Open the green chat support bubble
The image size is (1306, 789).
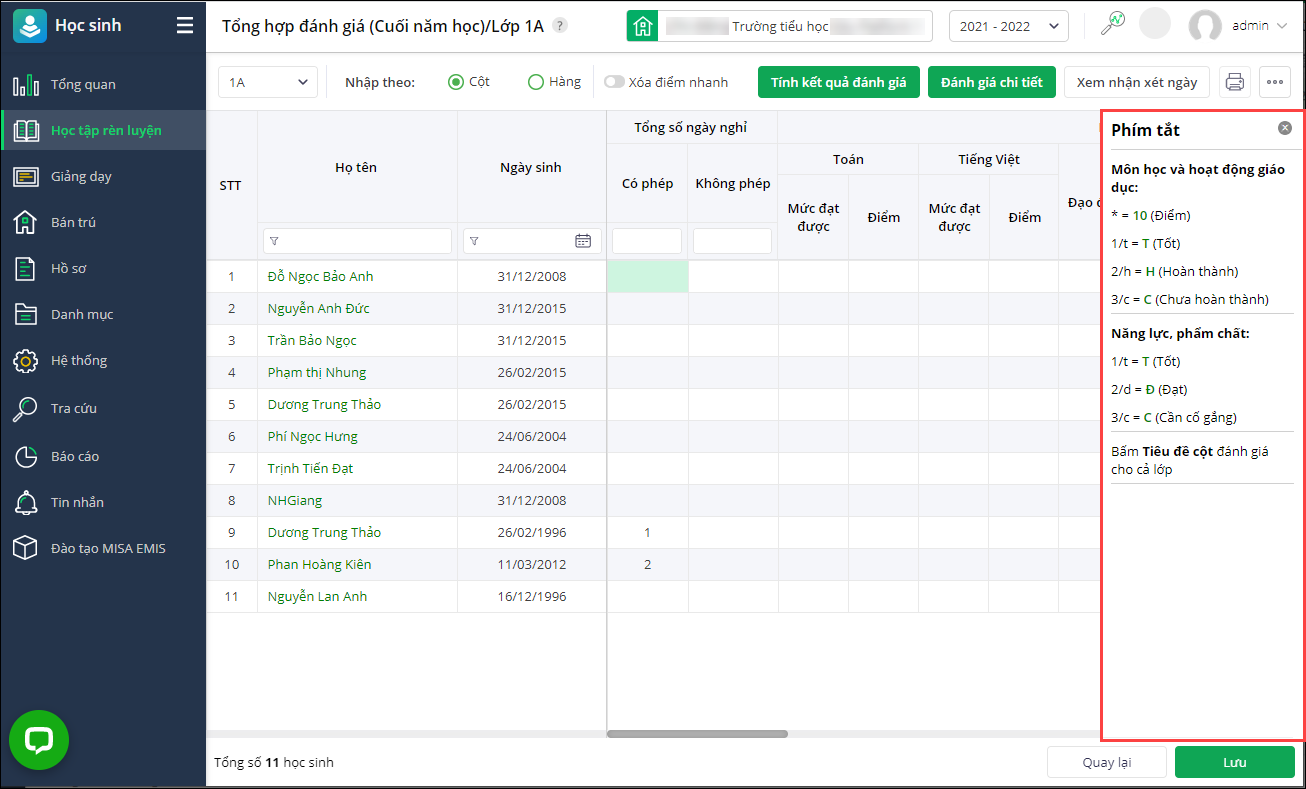click(39, 740)
